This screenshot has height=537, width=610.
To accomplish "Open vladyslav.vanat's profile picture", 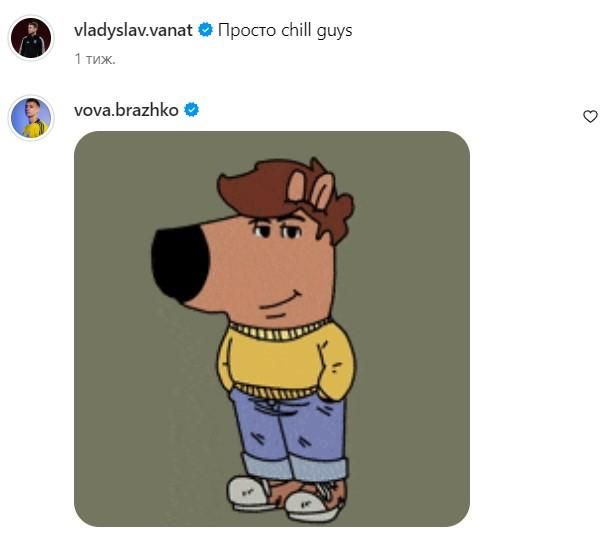I will pyautogui.click(x=31, y=38).
